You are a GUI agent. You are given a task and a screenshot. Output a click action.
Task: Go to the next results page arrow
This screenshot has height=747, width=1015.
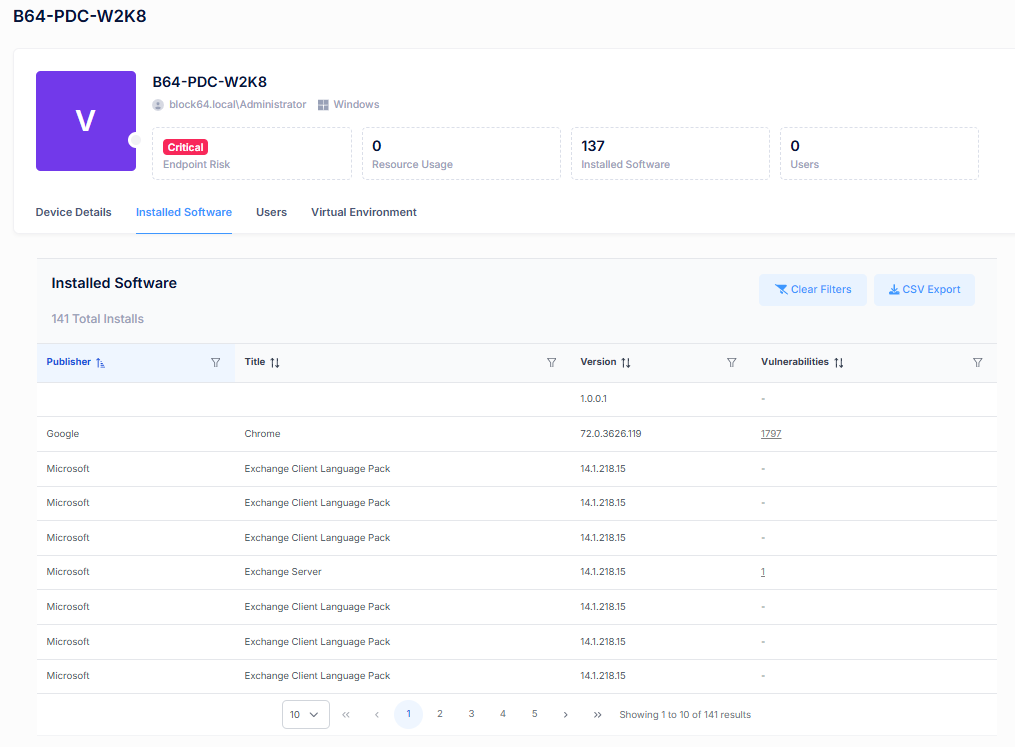click(566, 715)
